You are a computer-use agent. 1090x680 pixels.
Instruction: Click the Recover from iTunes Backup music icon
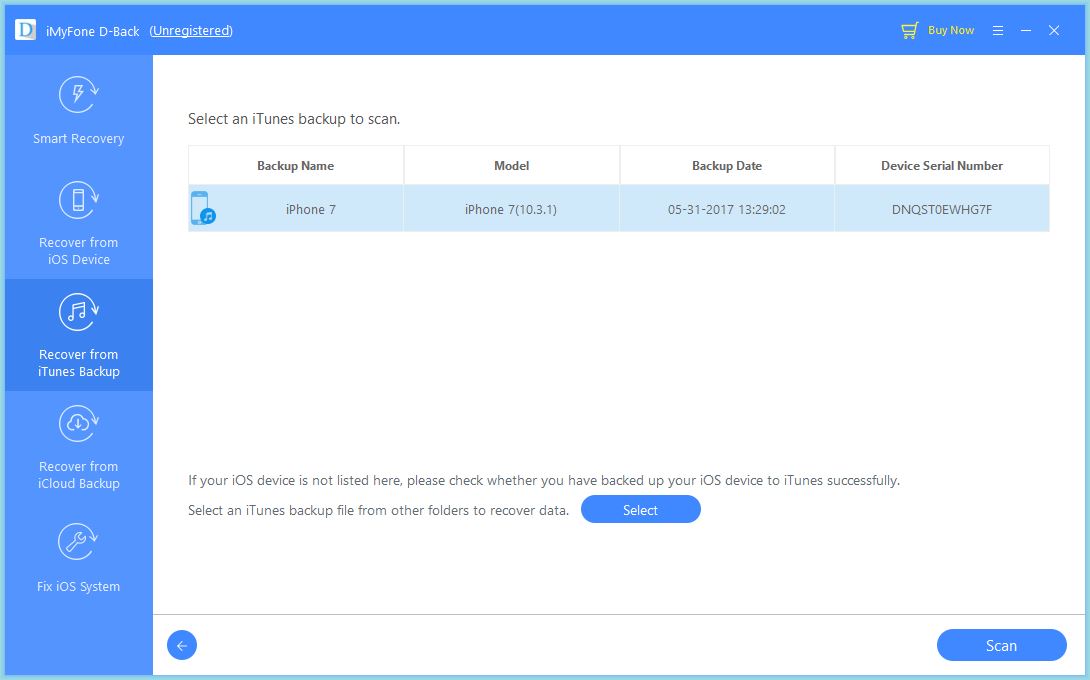[x=78, y=311]
